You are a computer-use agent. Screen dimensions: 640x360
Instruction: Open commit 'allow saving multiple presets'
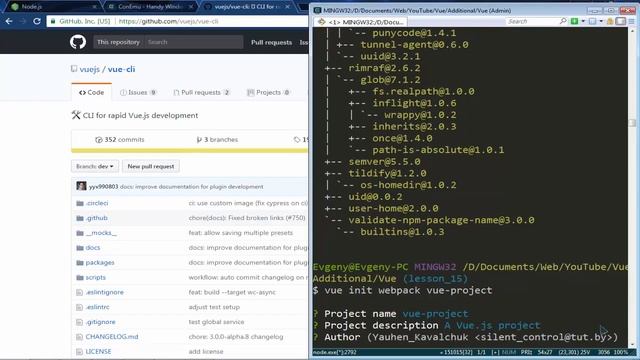coord(241,233)
